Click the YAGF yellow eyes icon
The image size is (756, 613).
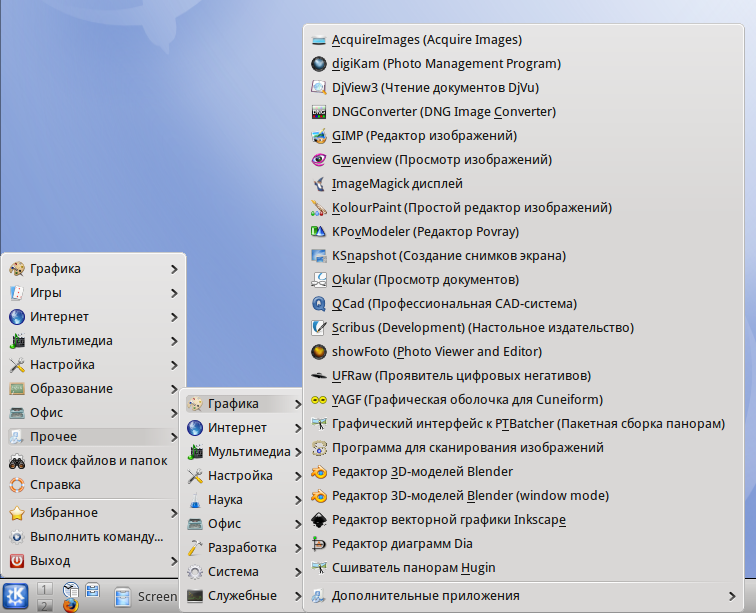(x=319, y=400)
